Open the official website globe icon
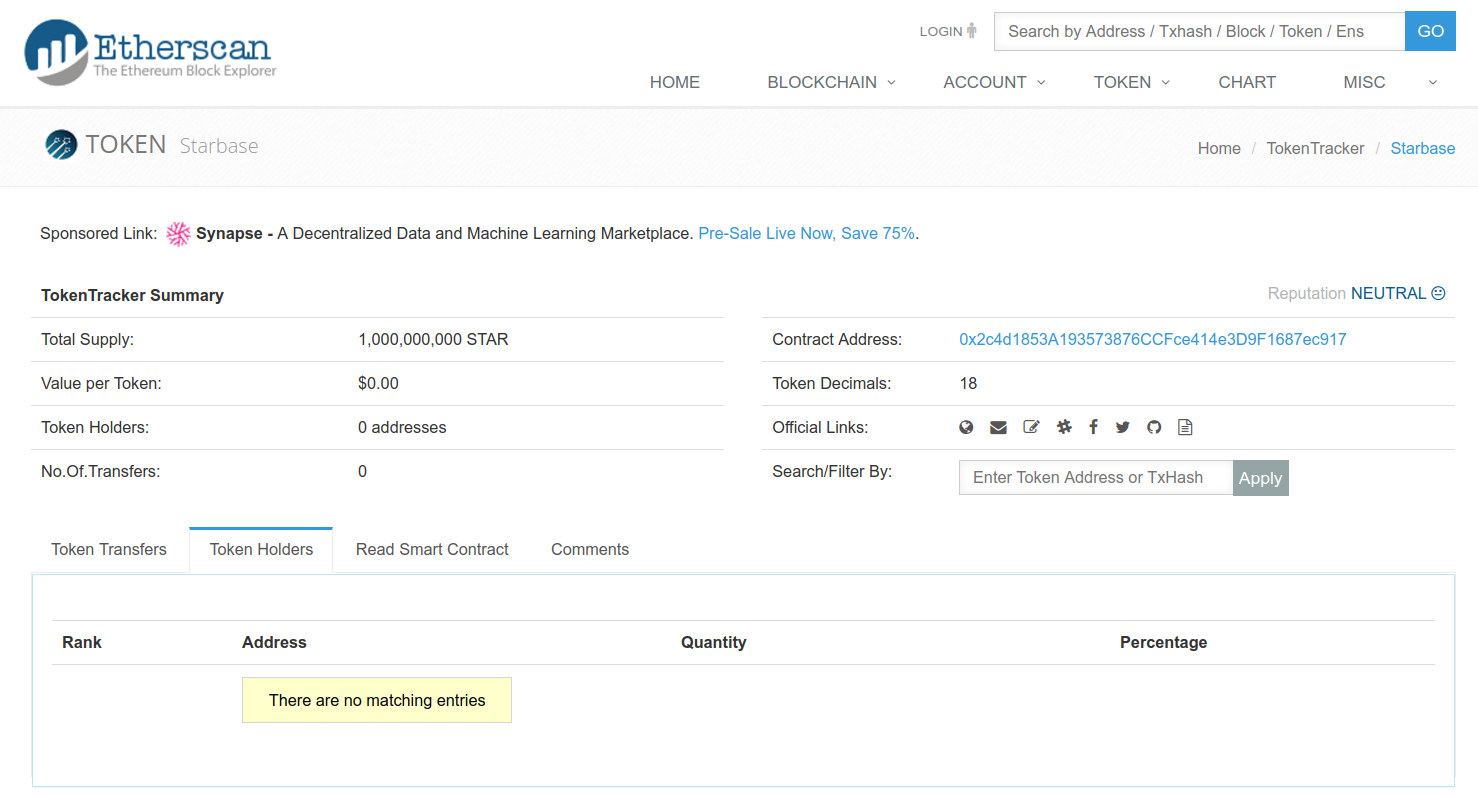 click(966, 427)
